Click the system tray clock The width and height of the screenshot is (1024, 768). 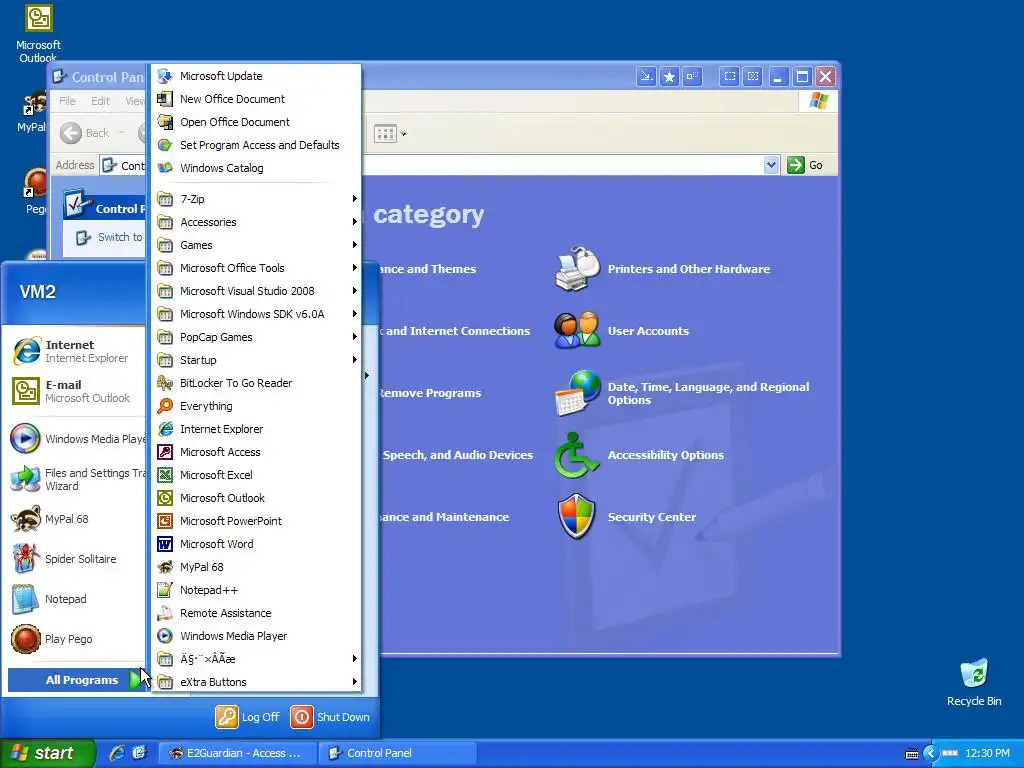click(987, 754)
